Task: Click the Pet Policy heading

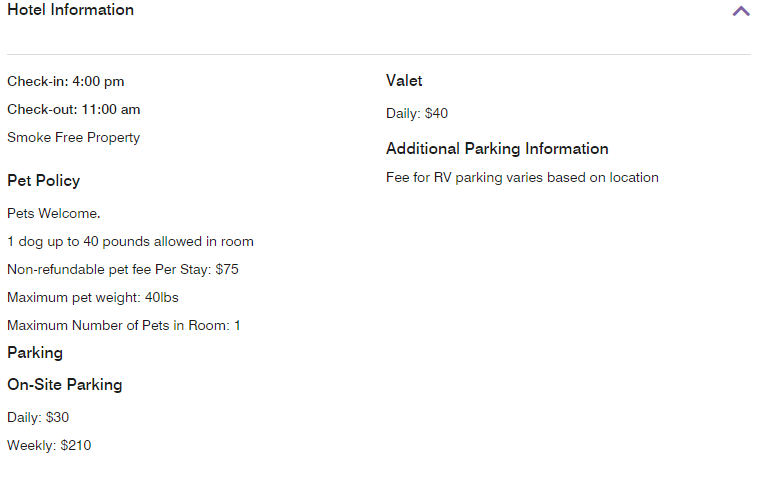Action: point(43,181)
